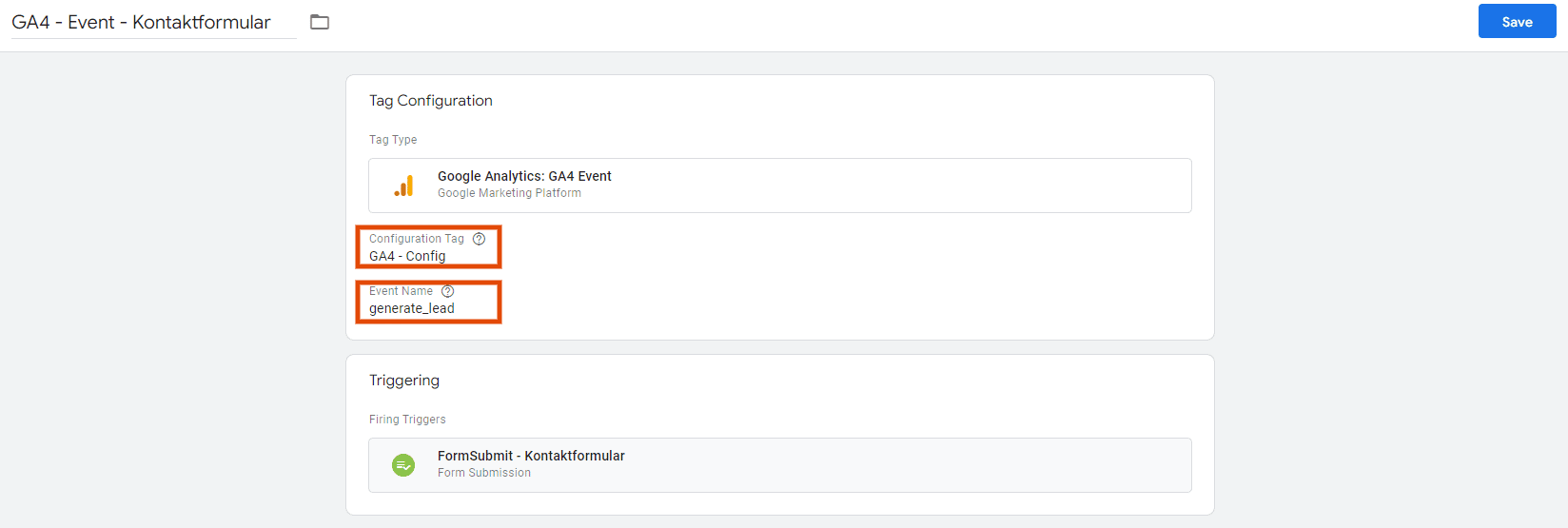Save the tag with Save button

point(1517,22)
